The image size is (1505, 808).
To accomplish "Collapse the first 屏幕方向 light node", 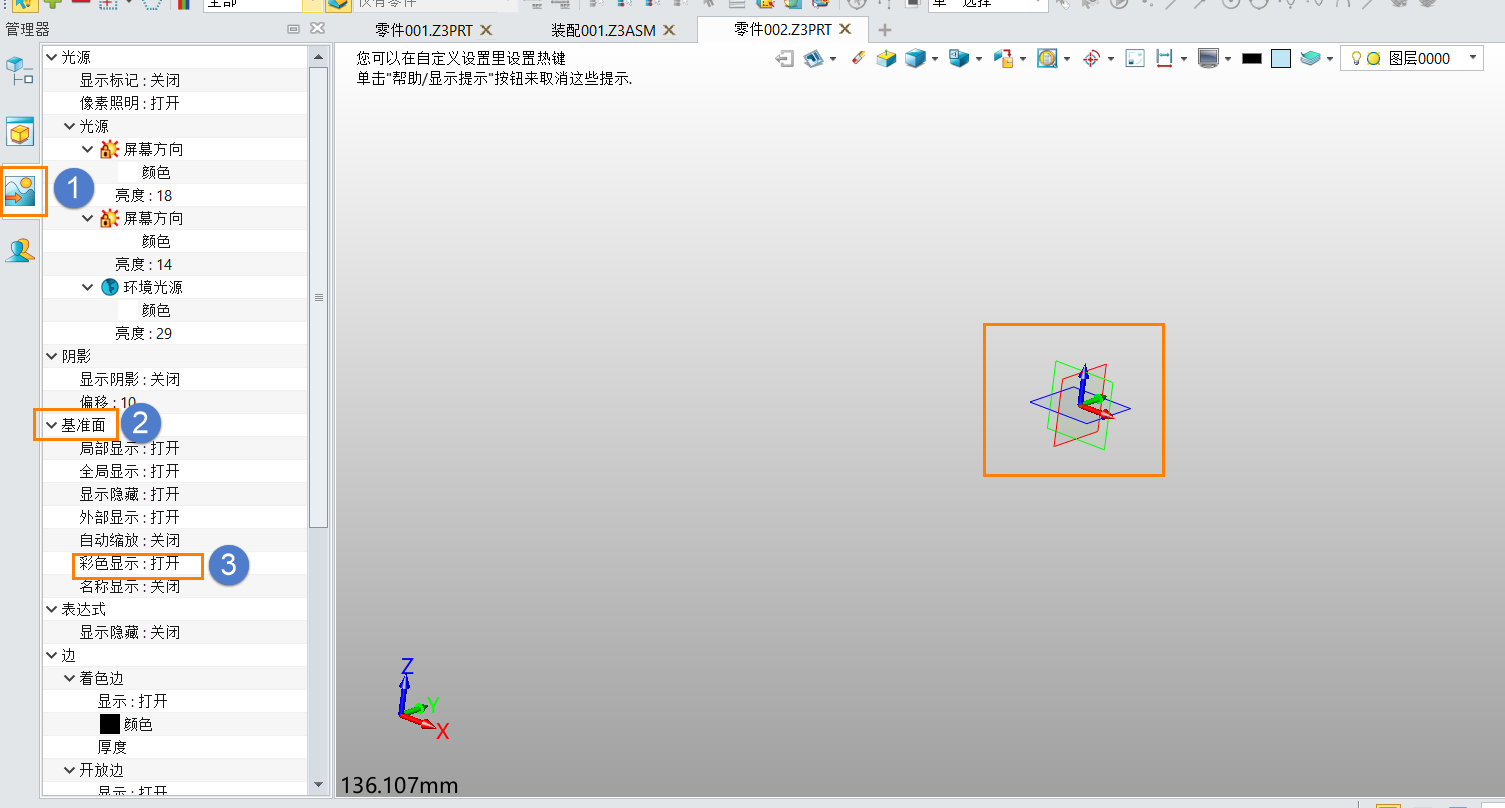I will tap(88, 149).
